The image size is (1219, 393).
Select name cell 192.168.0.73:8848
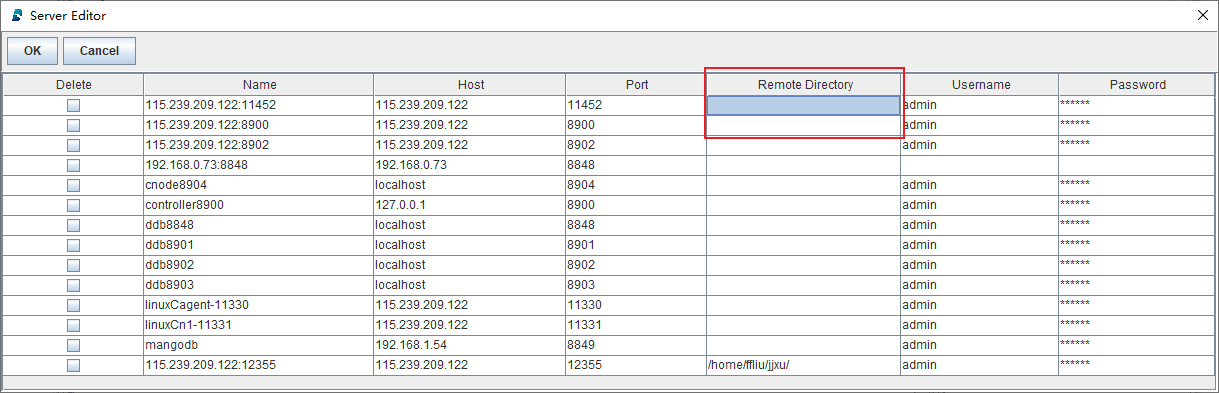[x=259, y=165]
